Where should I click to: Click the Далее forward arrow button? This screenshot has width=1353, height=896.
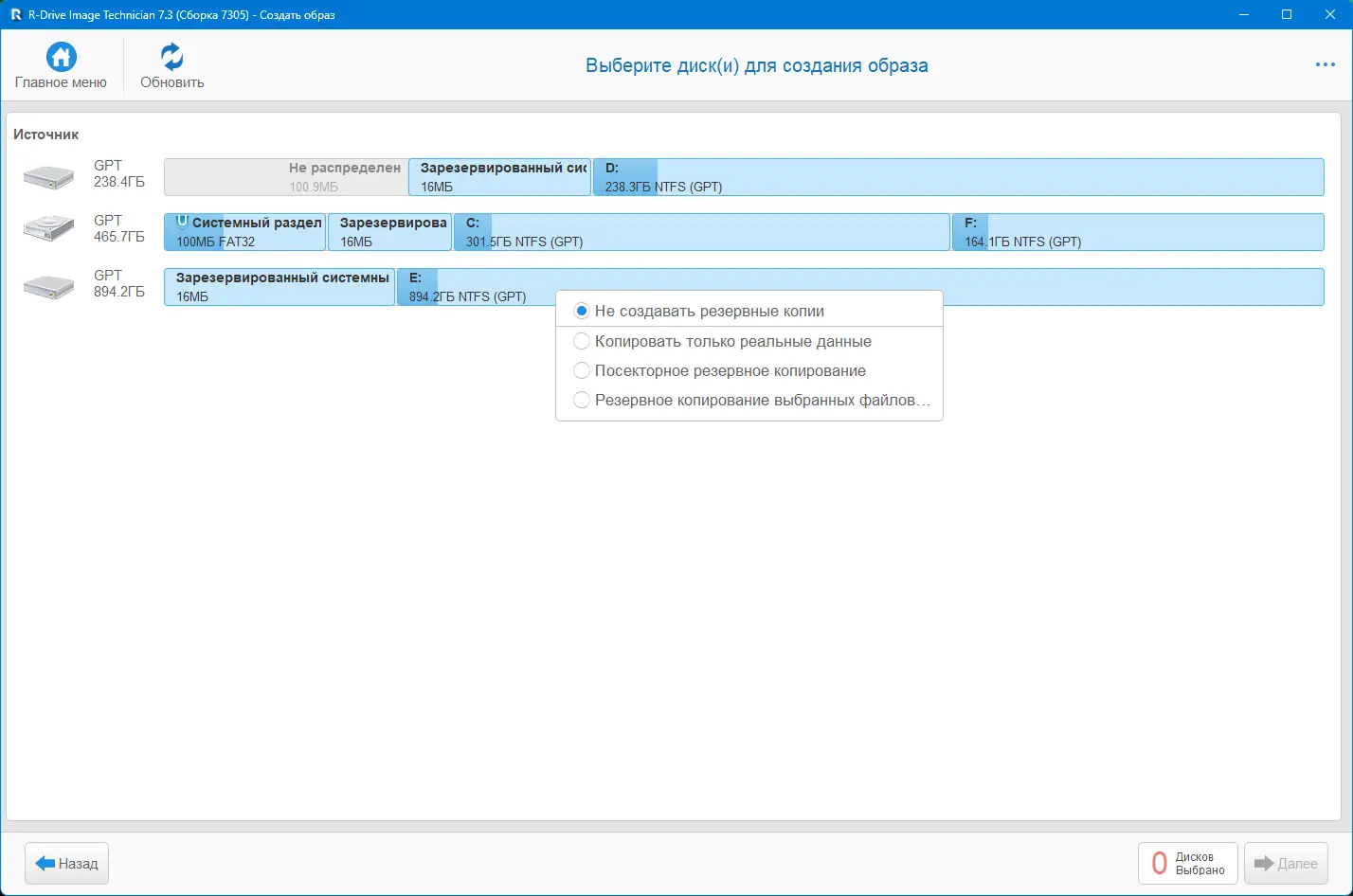[1286, 863]
